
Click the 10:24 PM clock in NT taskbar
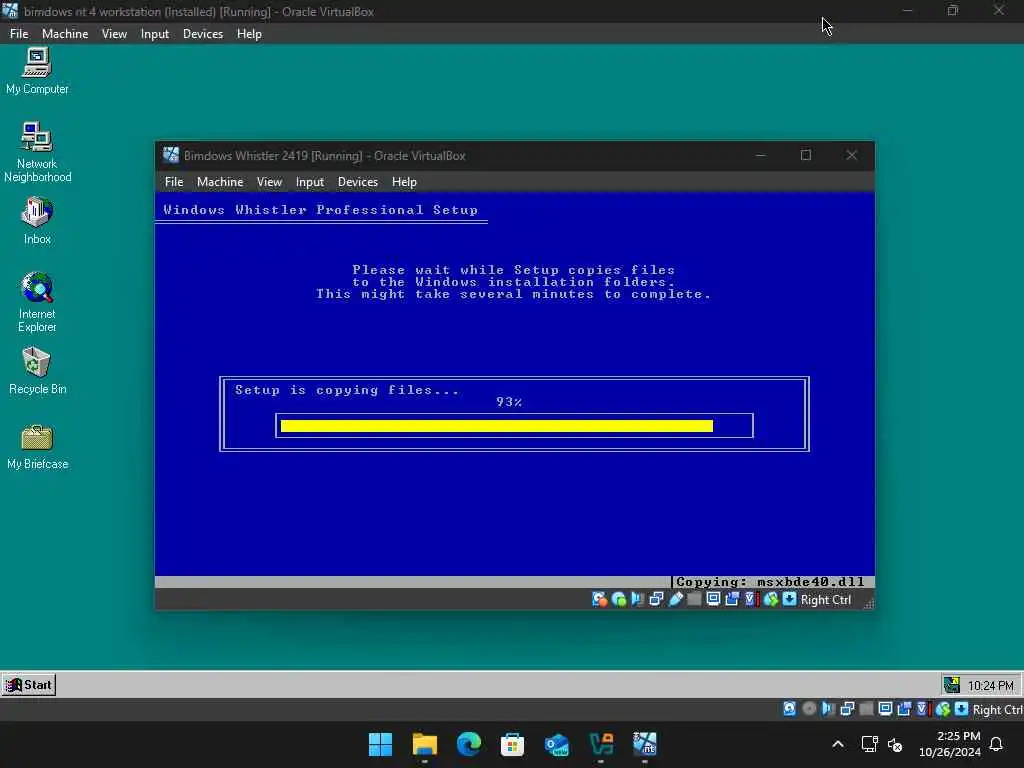click(x=991, y=685)
